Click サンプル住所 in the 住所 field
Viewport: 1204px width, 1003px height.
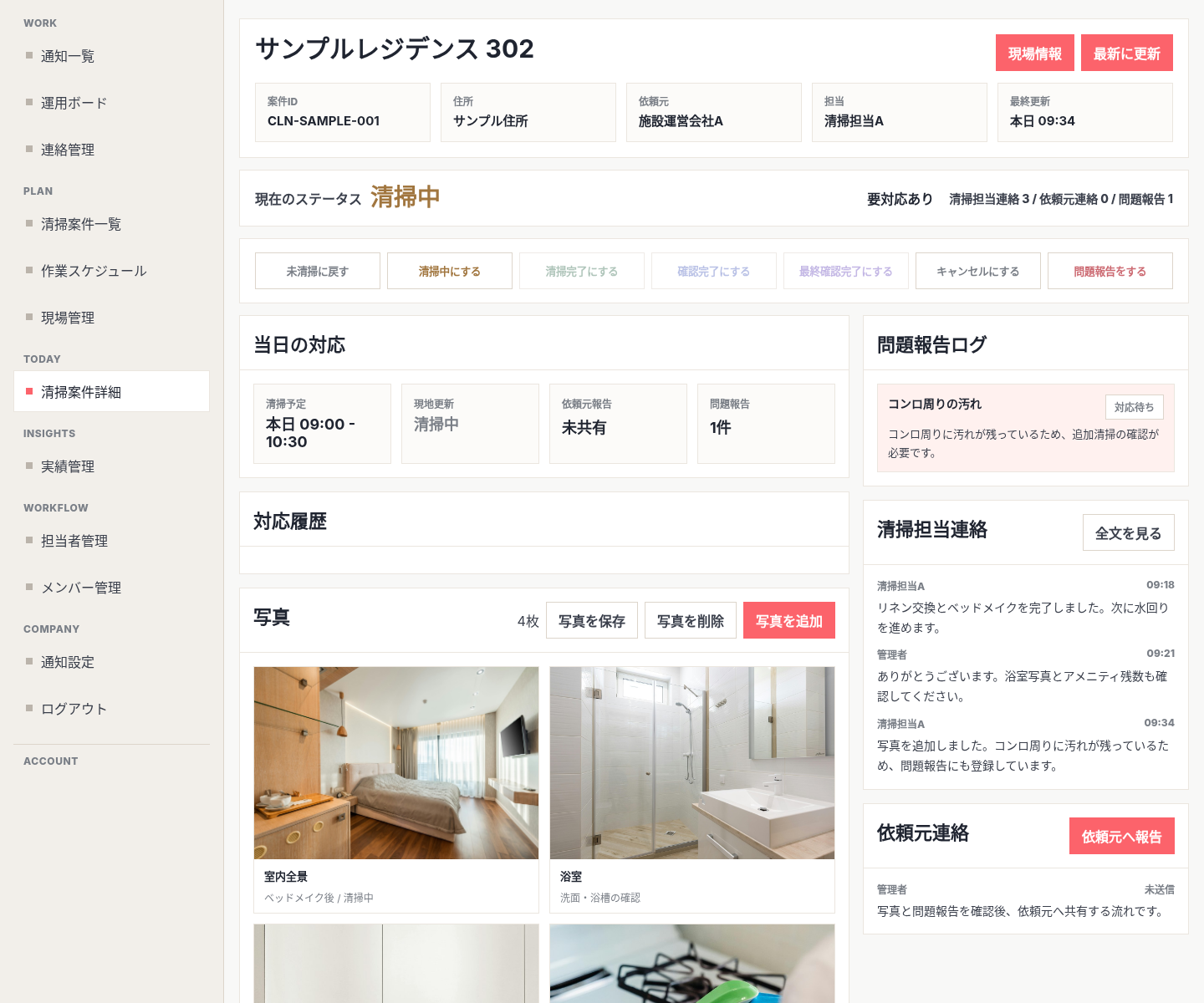point(491,121)
